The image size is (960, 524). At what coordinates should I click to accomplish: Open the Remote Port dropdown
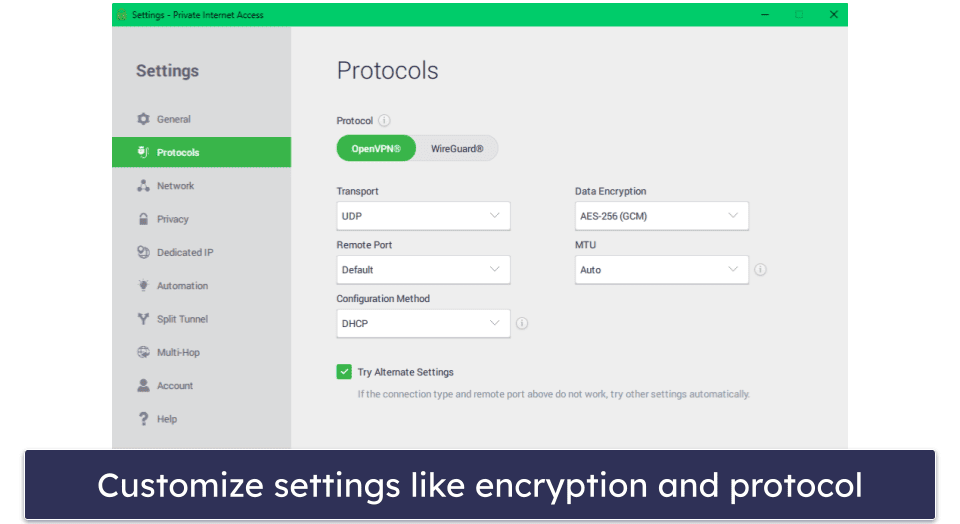(x=423, y=270)
